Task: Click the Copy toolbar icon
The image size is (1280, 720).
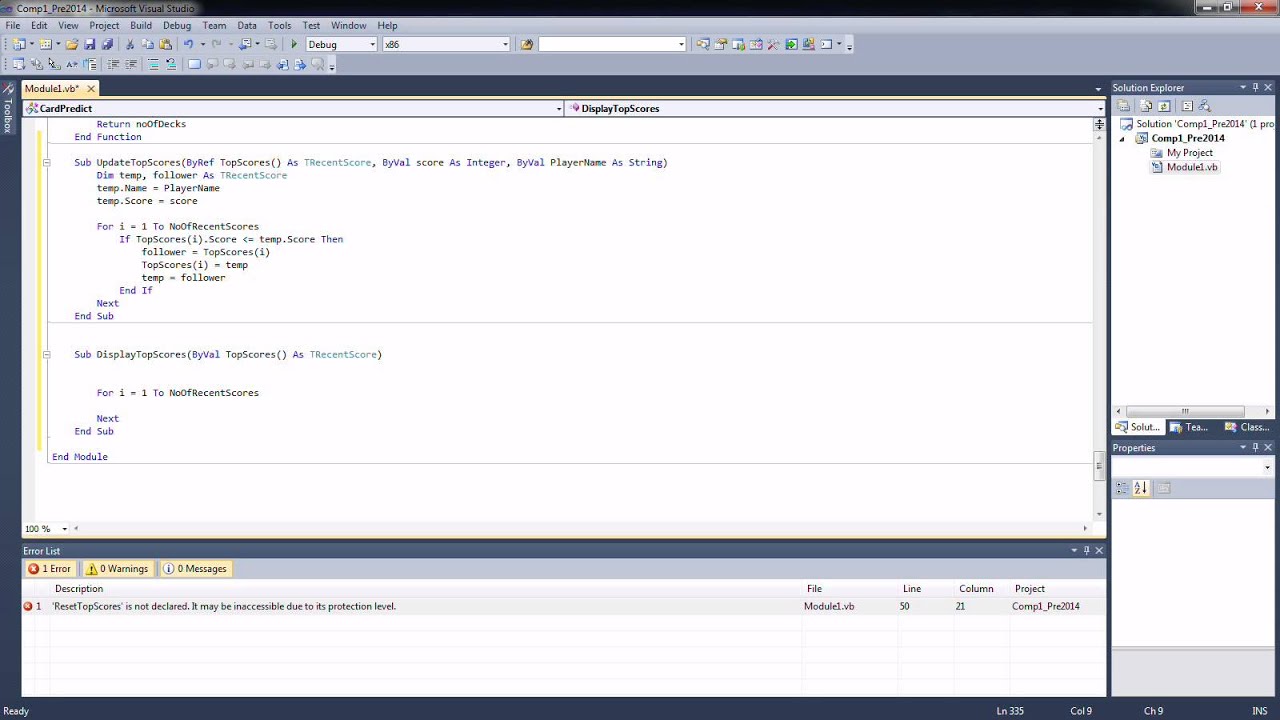Action: [x=148, y=44]
